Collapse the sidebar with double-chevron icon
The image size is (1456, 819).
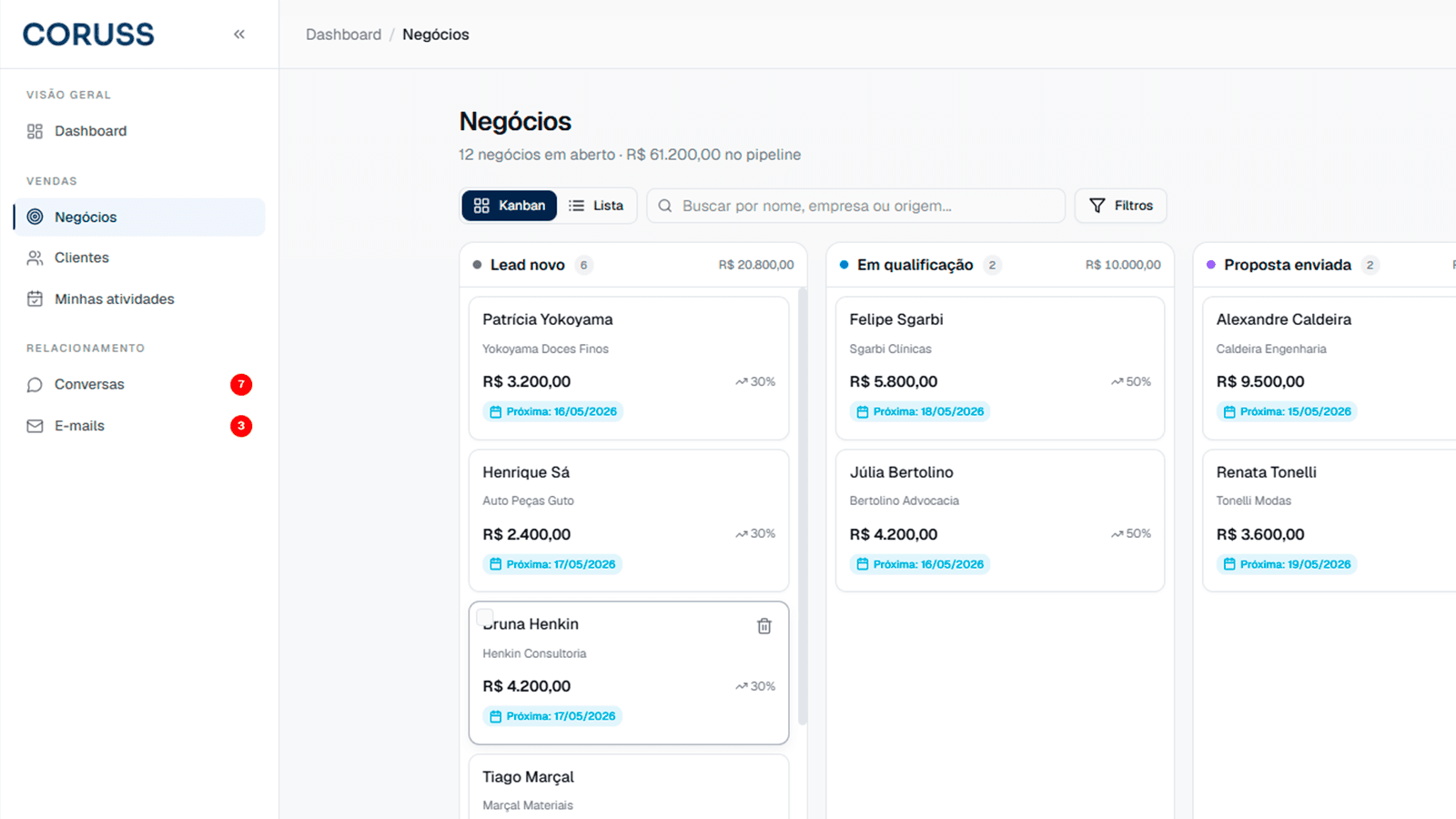(239, 35)
